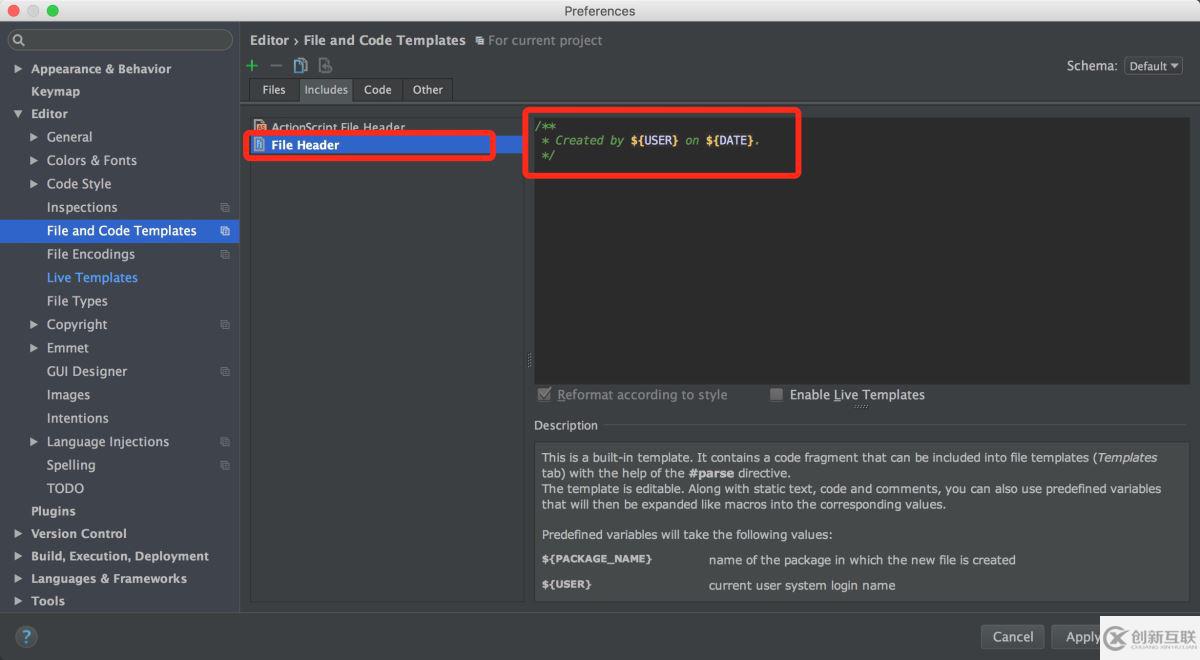Open the Schema dropdown
Image resolution: width=1200 pixels, height=660 pixels.
(x=1153, y=66)
